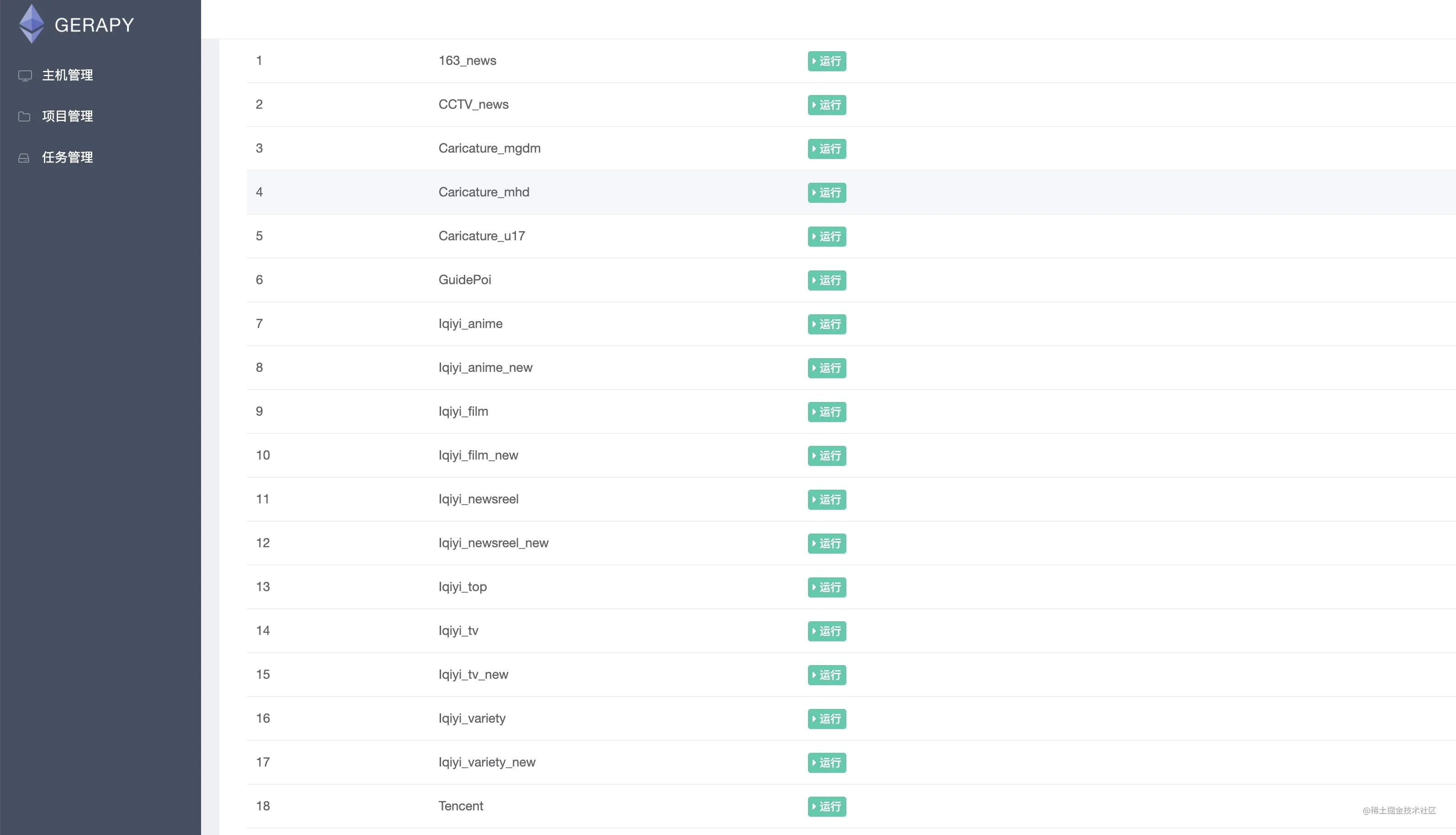Image resolution: width=1456 pixels, height=835 pixels.
Task: Select the GuidePoi name cell
Action: pos(465,280)
